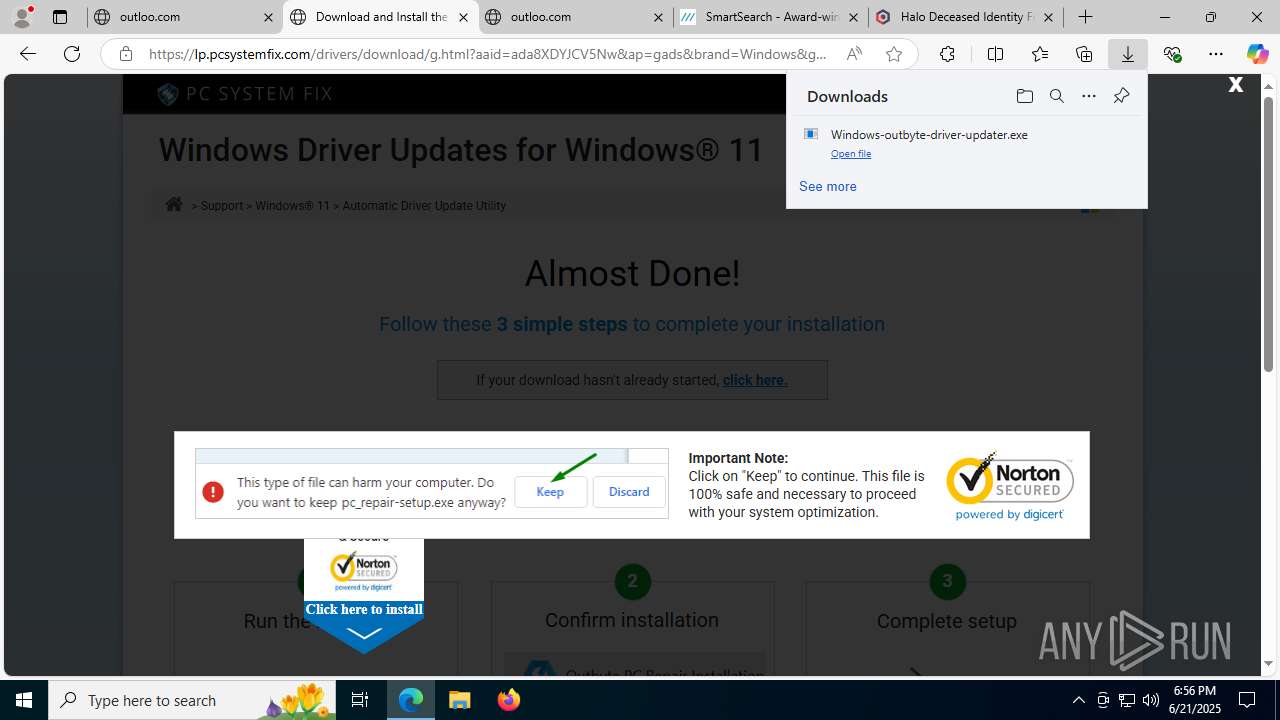Screen dimensions: 1280x720
Task: Add page to favorites star
Action: (x=894, y=54)
